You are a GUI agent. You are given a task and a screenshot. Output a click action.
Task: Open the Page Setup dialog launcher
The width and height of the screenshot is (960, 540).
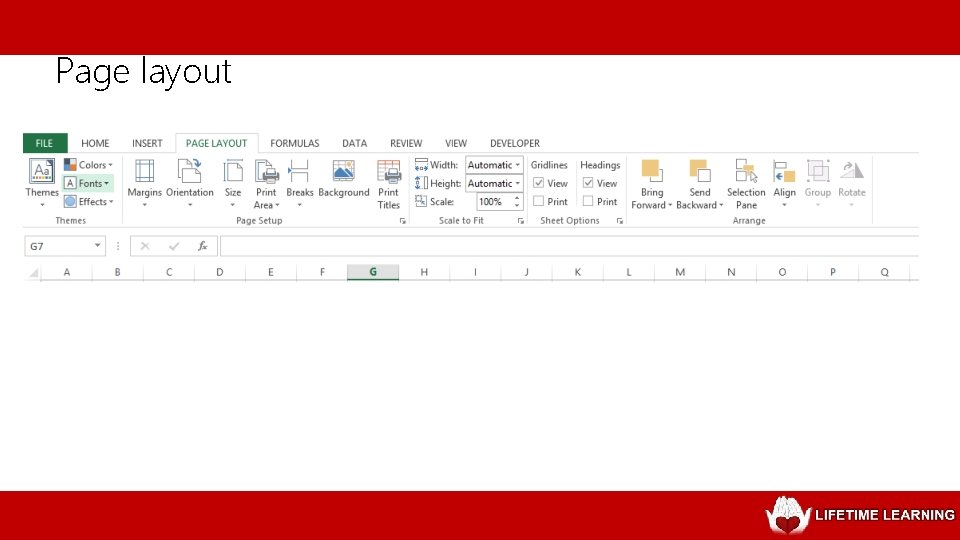pyautogui.click(x=402, y=221)
